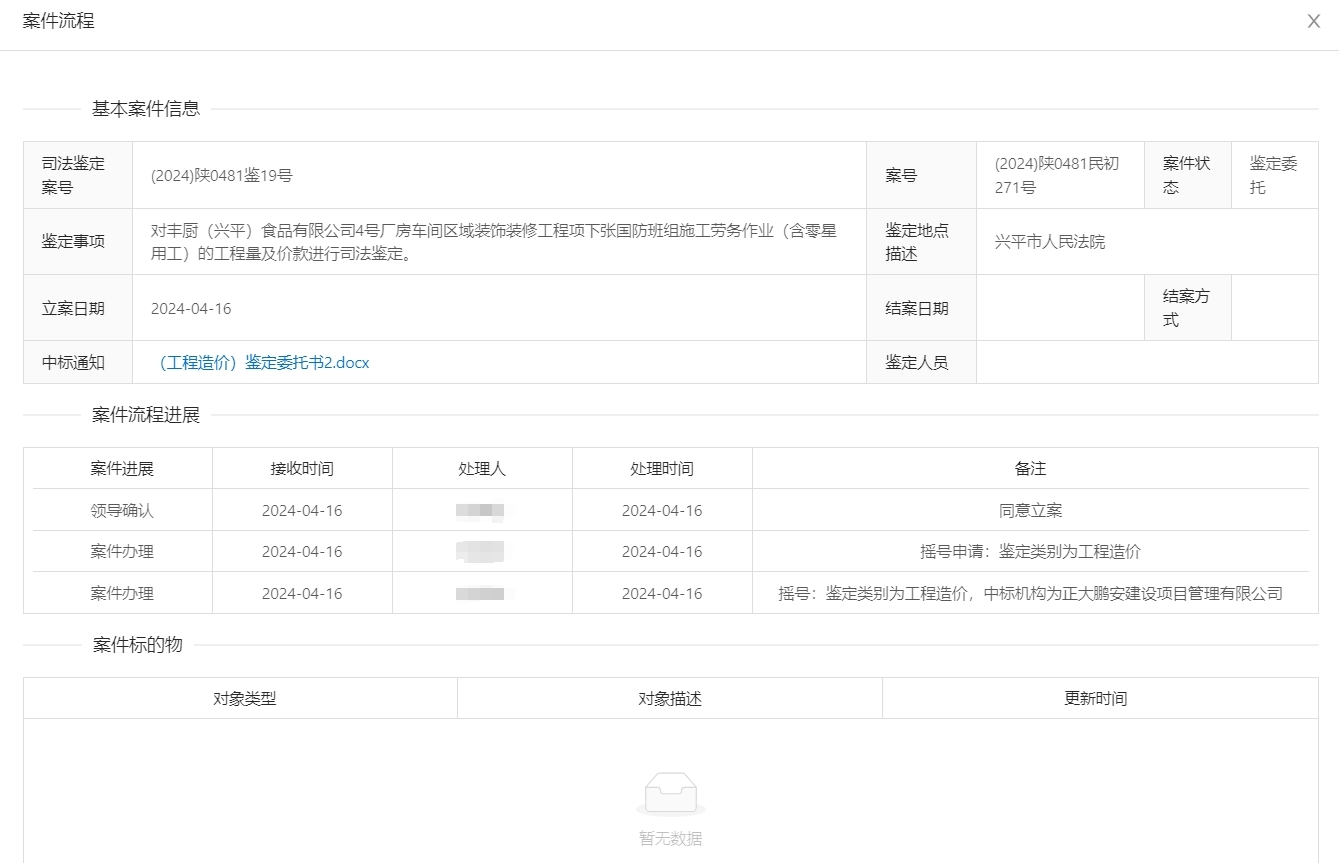Click the 兴平市人民法院 location value

tap(1050, 241)
